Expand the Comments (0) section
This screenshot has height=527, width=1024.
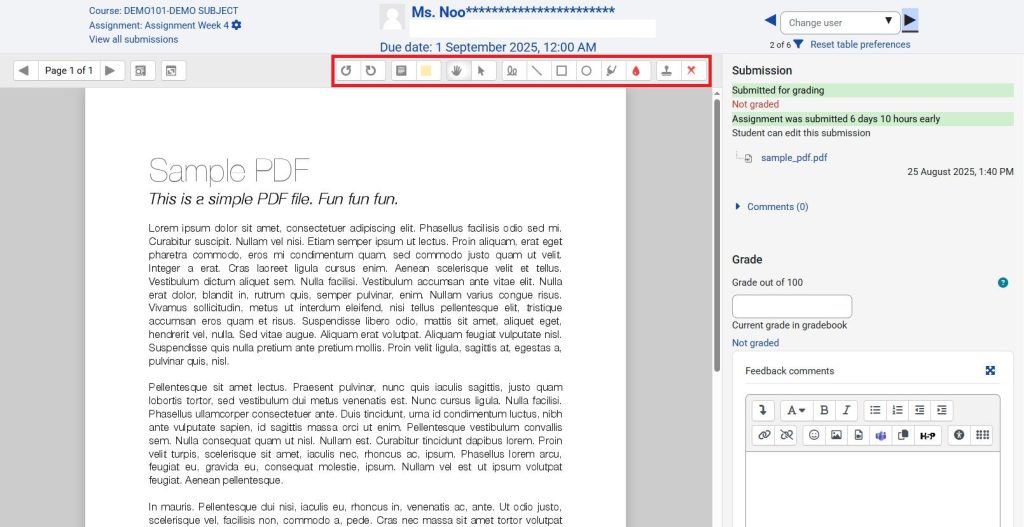pyautogui.click(x=776, y=207)
